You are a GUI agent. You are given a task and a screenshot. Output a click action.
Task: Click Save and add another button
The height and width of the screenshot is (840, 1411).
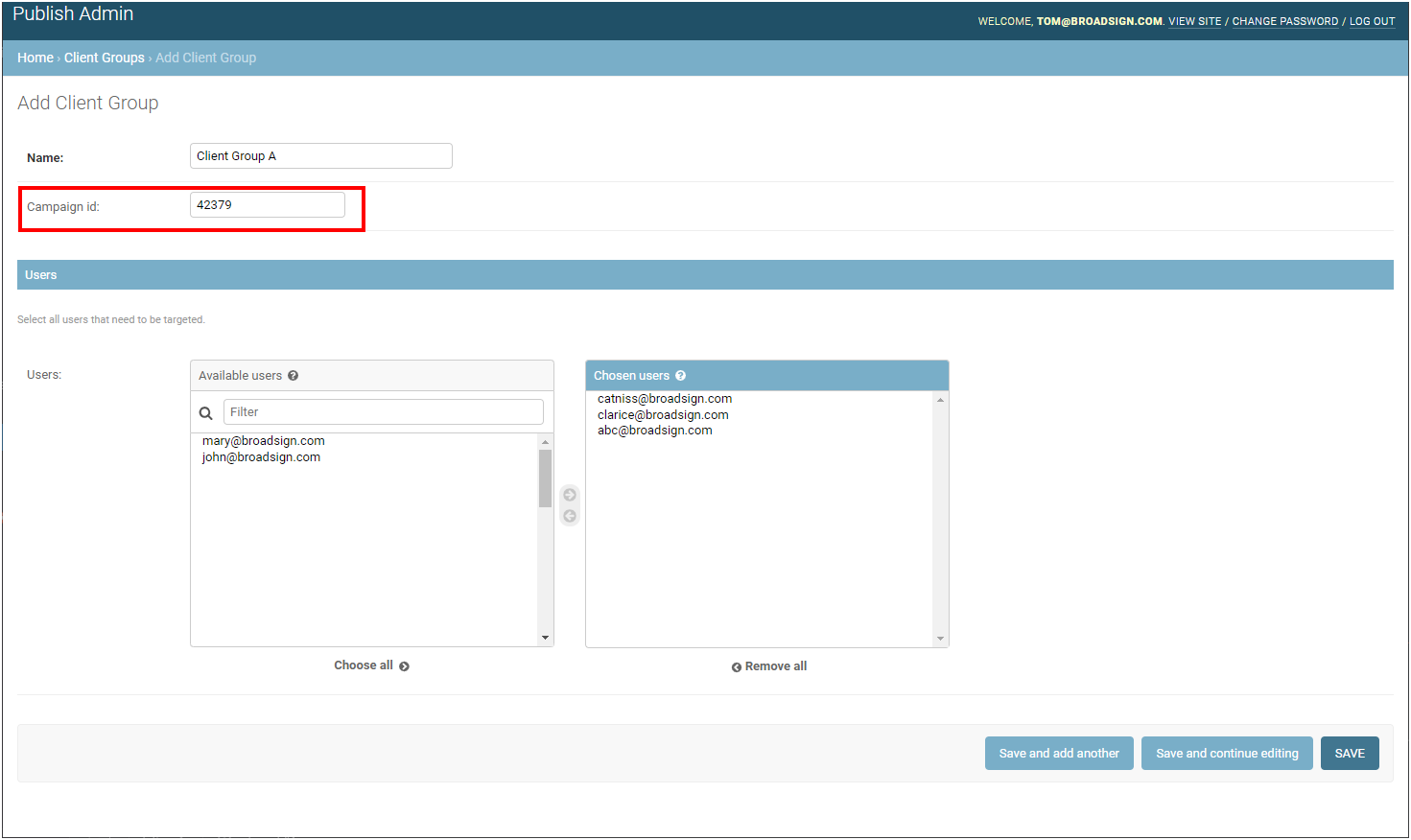[x=1059, y=754]
